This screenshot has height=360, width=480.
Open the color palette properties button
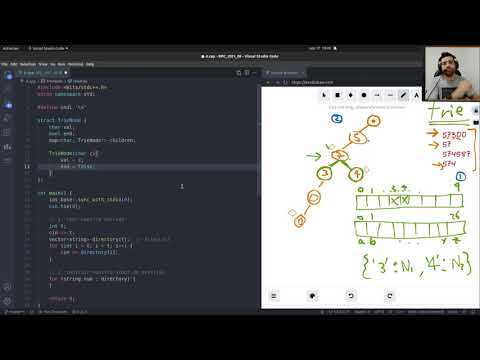(x=312, y=296)
